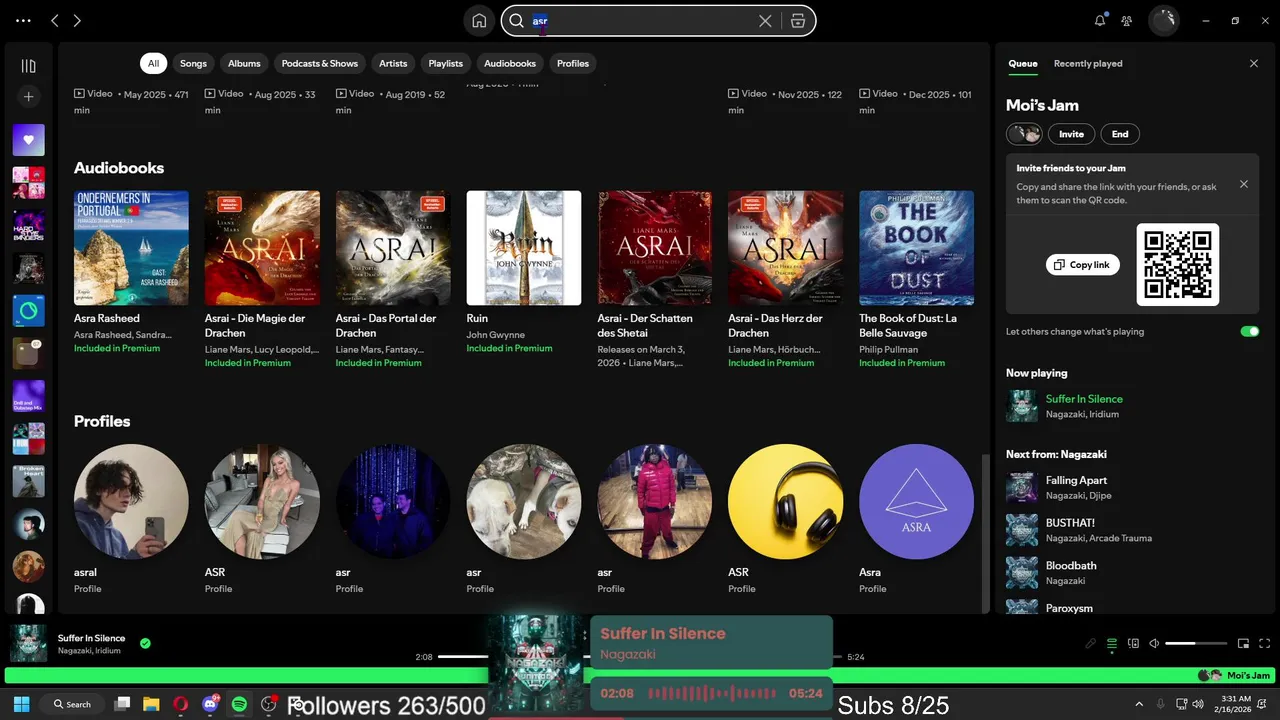The width and height of the screenshot is (1280, 720).
Task: Click the Jam QR code
Action: point(1178,264)
